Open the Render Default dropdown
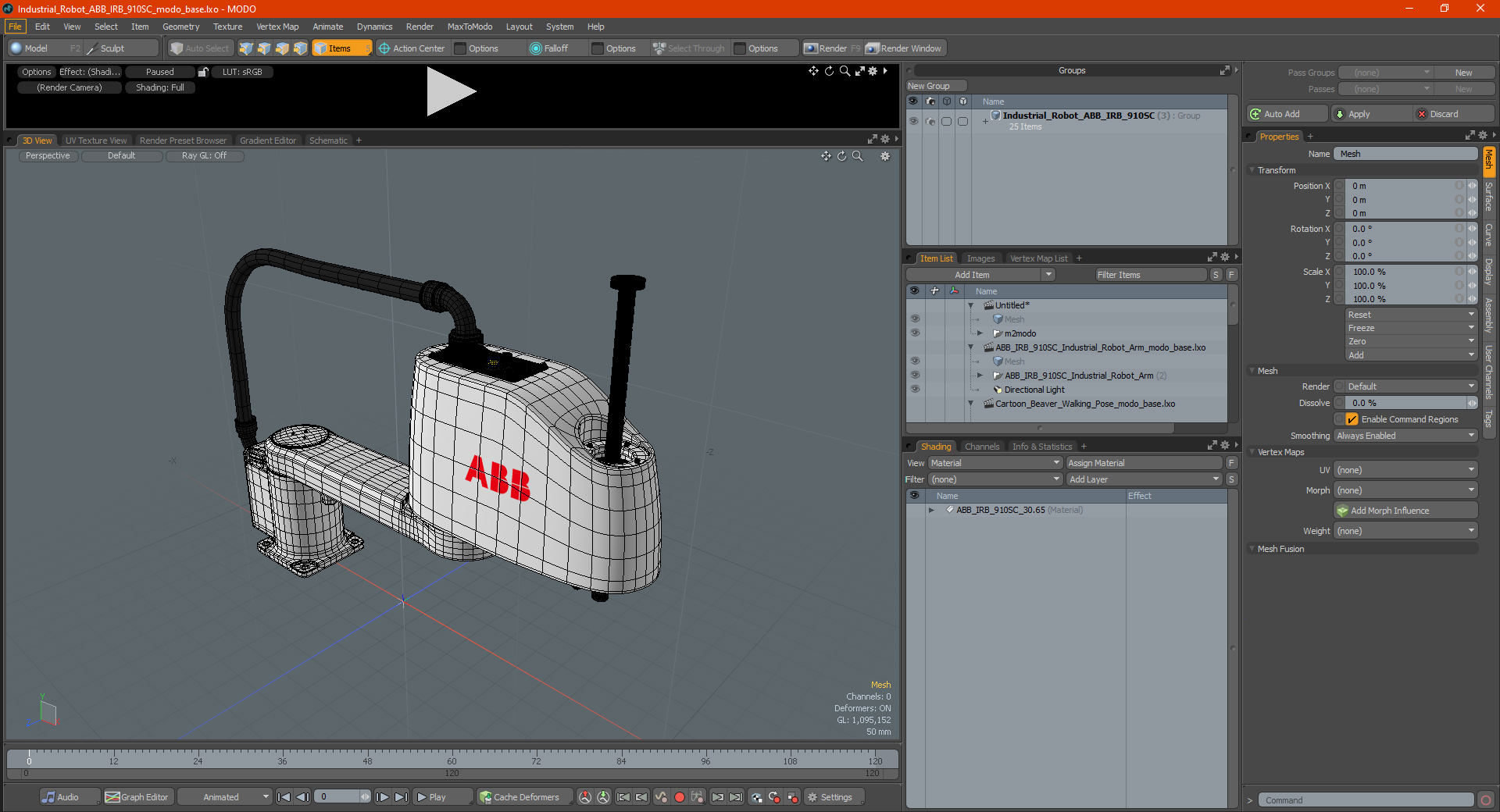This screenshot has height=812, width=1500. coord(1410,386)
